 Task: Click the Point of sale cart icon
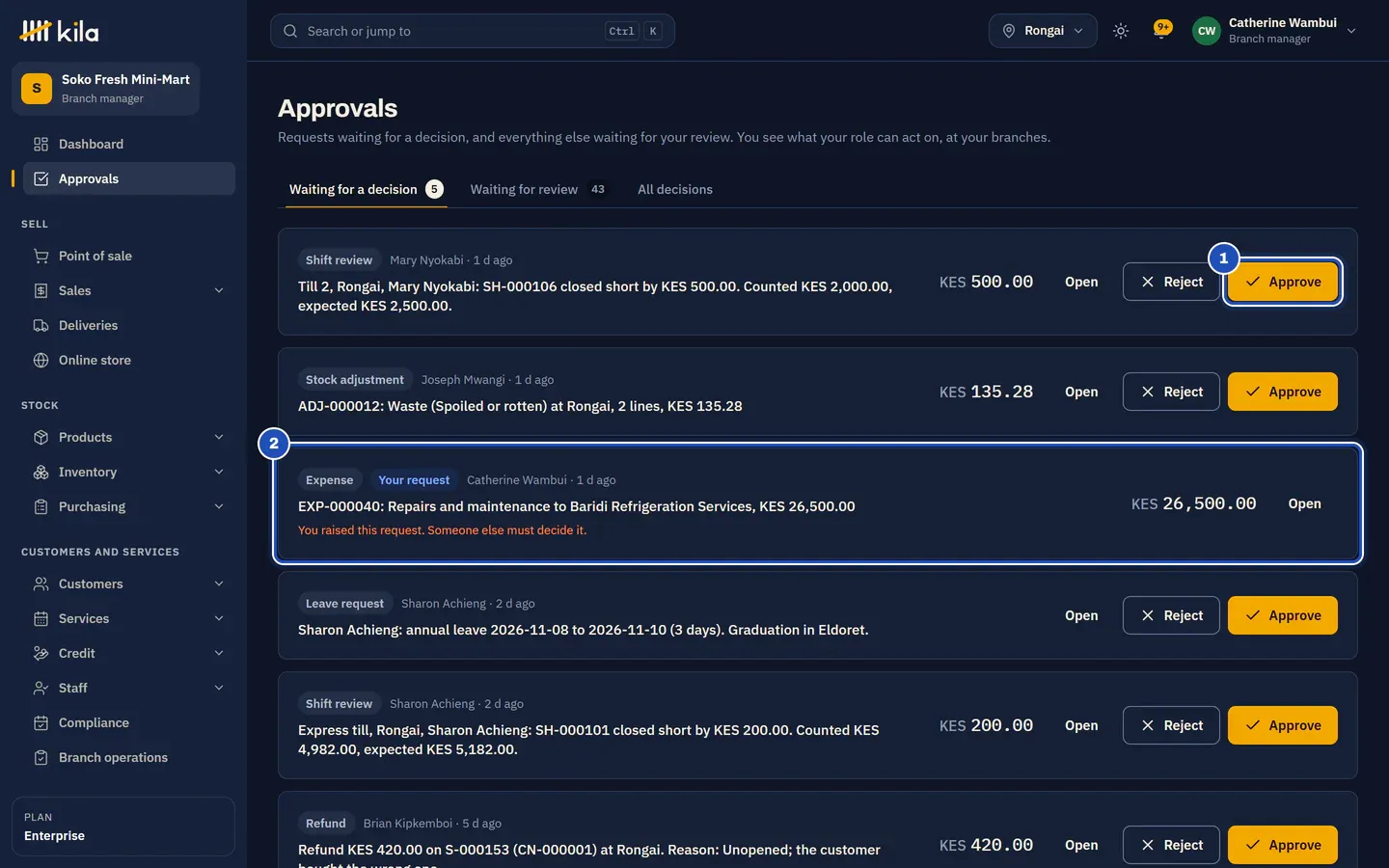(41, 256)
